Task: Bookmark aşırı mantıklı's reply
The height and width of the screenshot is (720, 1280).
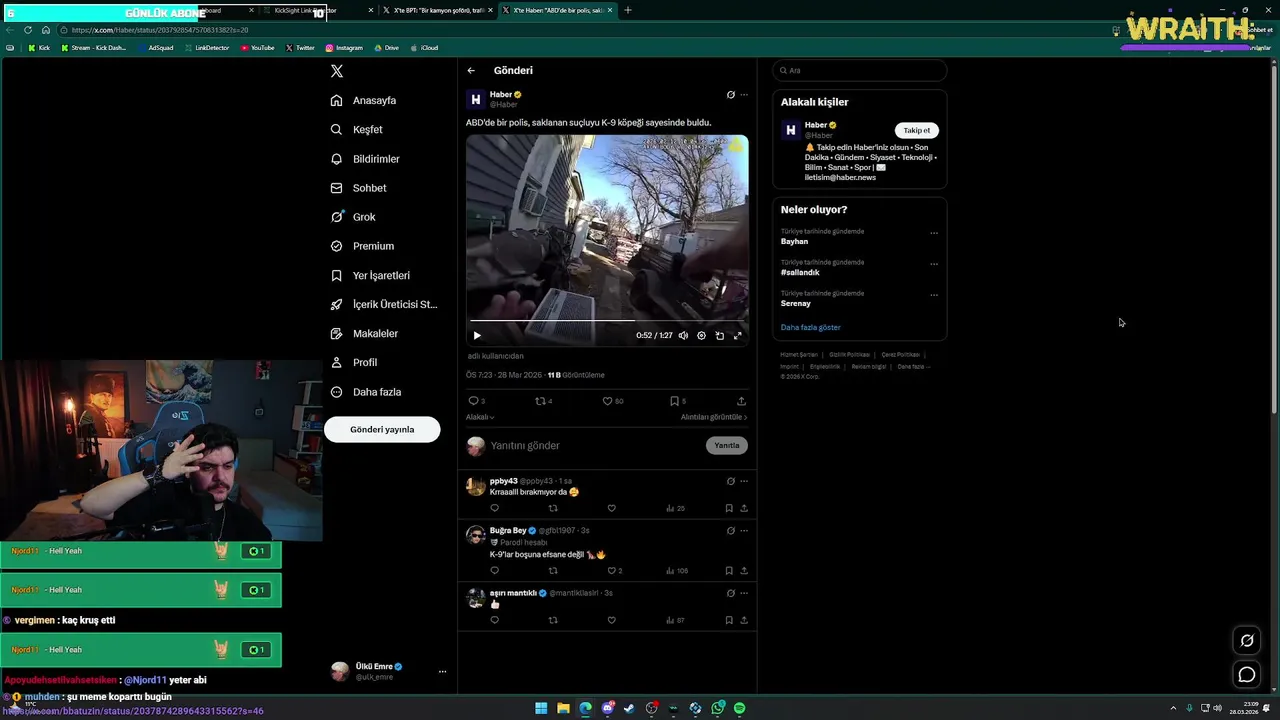Action: click(x=729, y=620)
